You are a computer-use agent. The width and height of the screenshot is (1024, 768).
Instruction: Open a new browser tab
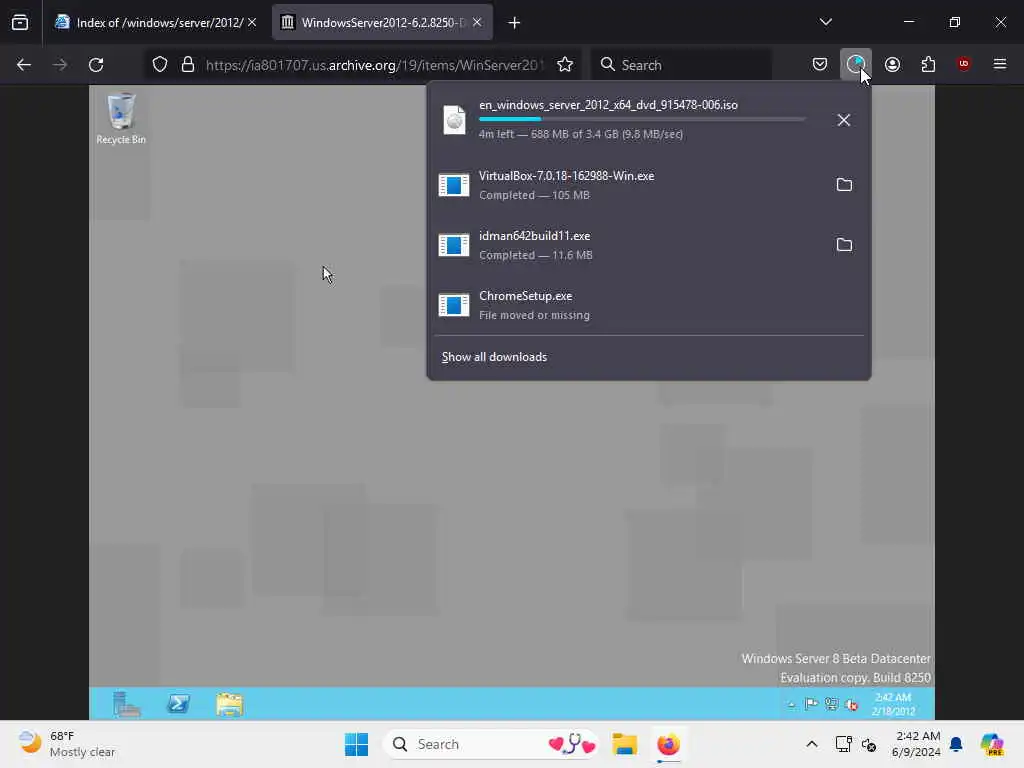coord(514,23)
